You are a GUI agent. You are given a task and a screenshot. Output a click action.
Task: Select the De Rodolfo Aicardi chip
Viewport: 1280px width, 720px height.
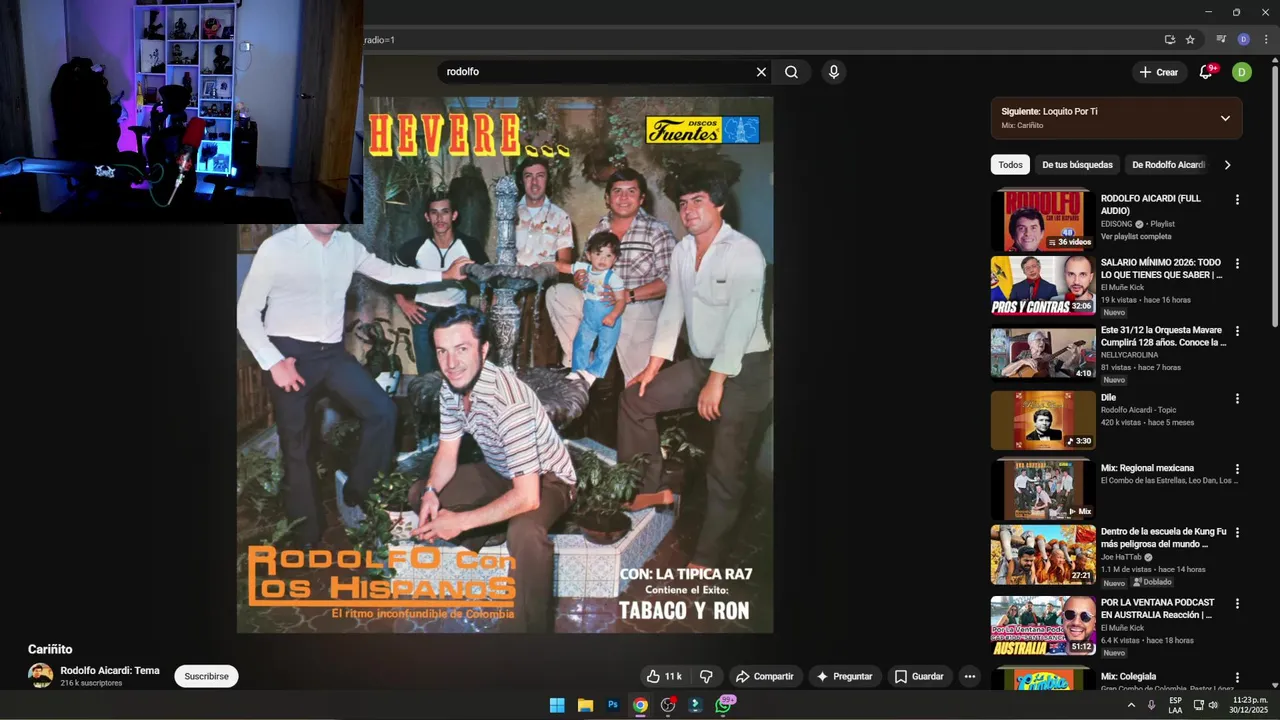[x=1168, y=165]
